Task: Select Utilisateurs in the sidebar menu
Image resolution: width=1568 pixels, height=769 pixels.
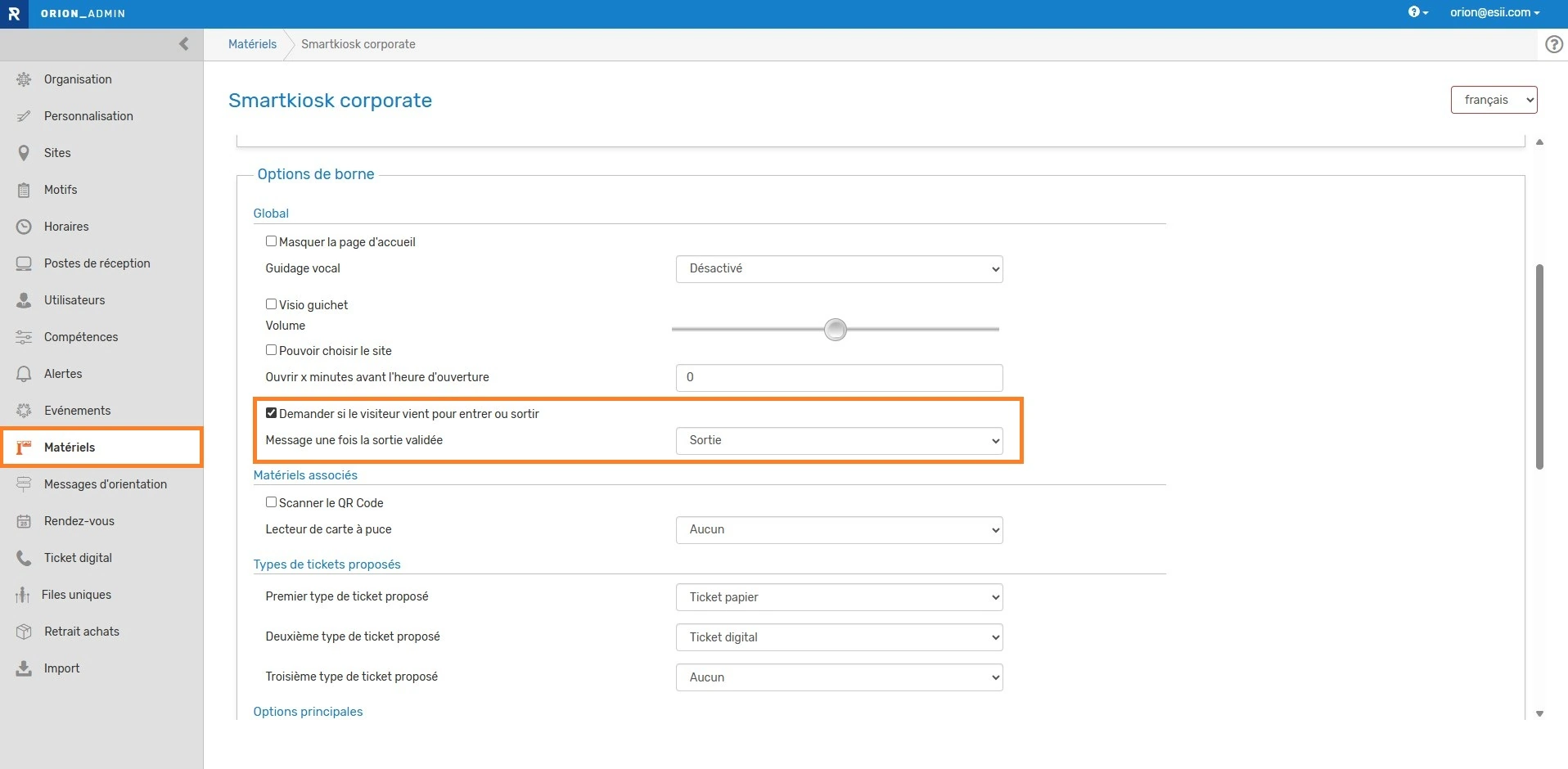Action: 74,300
